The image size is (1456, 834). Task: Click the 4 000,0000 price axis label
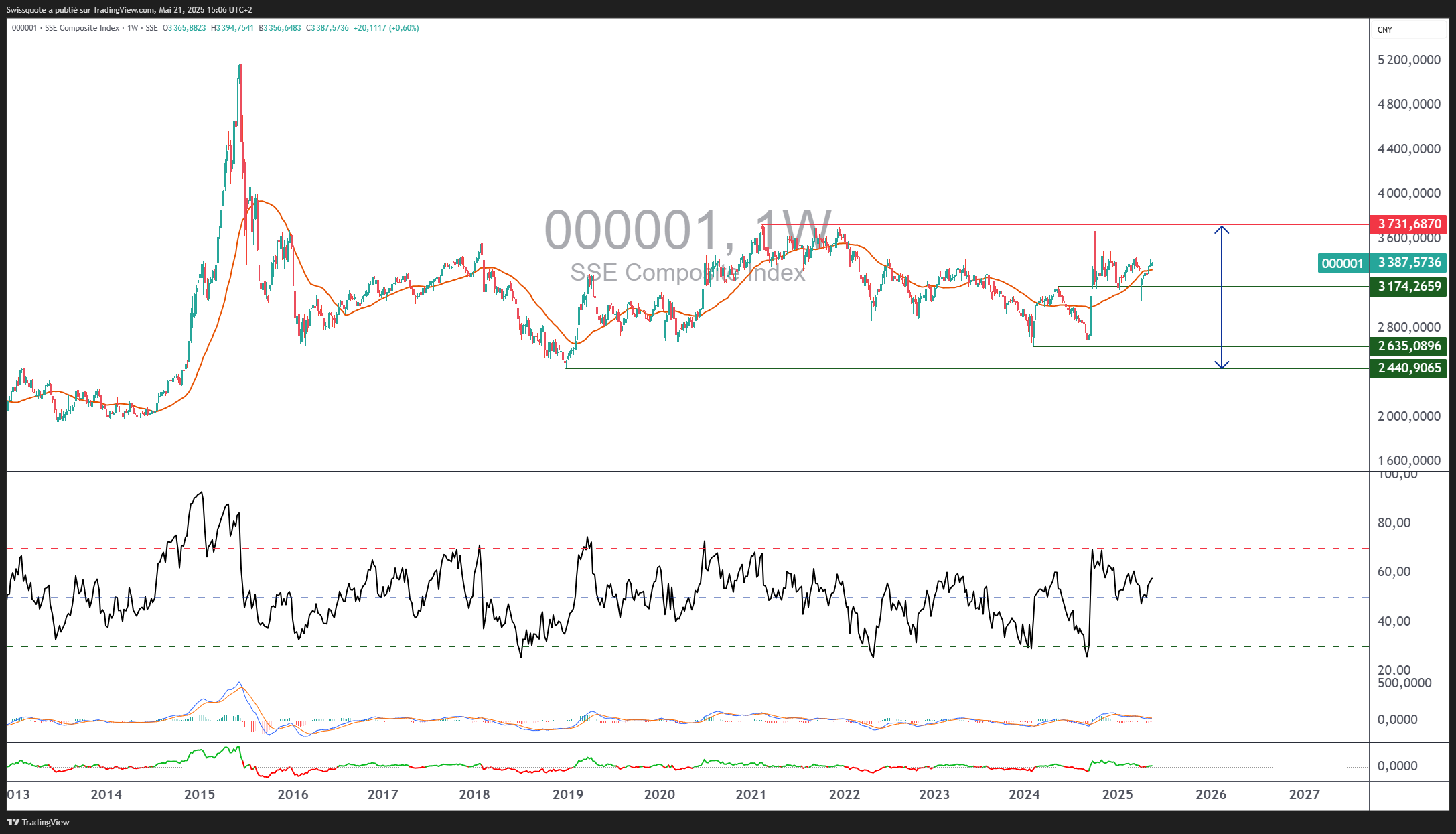coord(1409,193)
